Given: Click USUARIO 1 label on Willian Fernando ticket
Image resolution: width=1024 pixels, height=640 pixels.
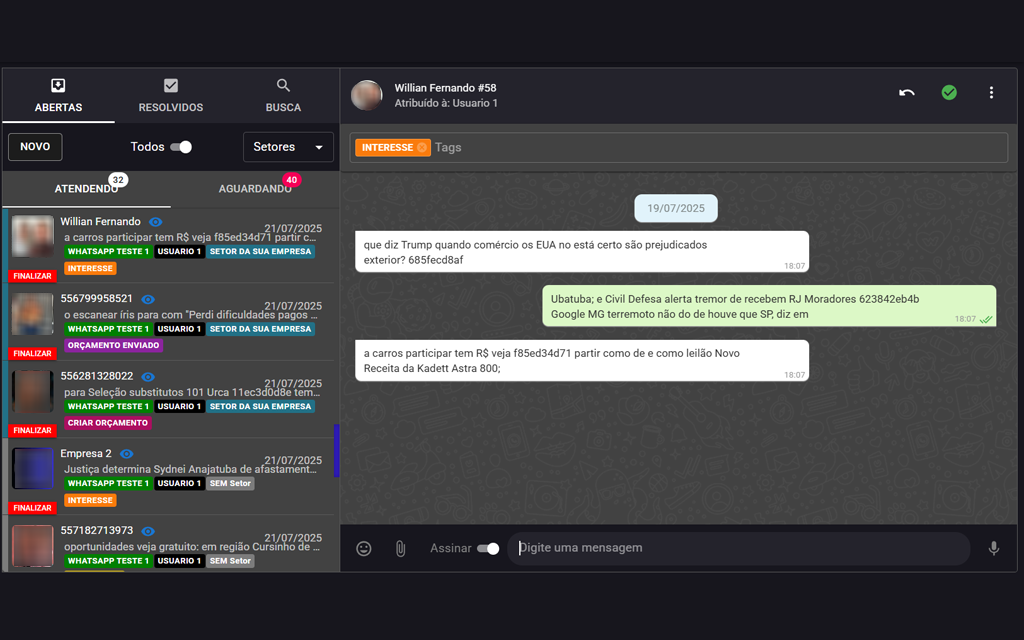Looking at the screenshot, I should pos(180,251).
